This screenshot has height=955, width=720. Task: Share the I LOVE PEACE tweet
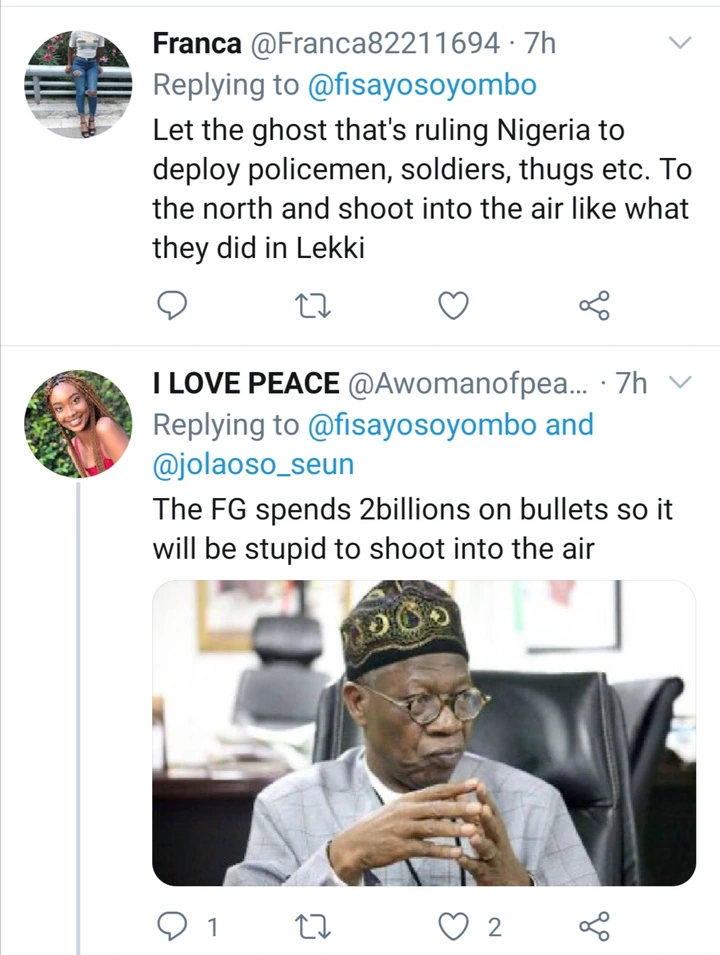tap(594, 927)
